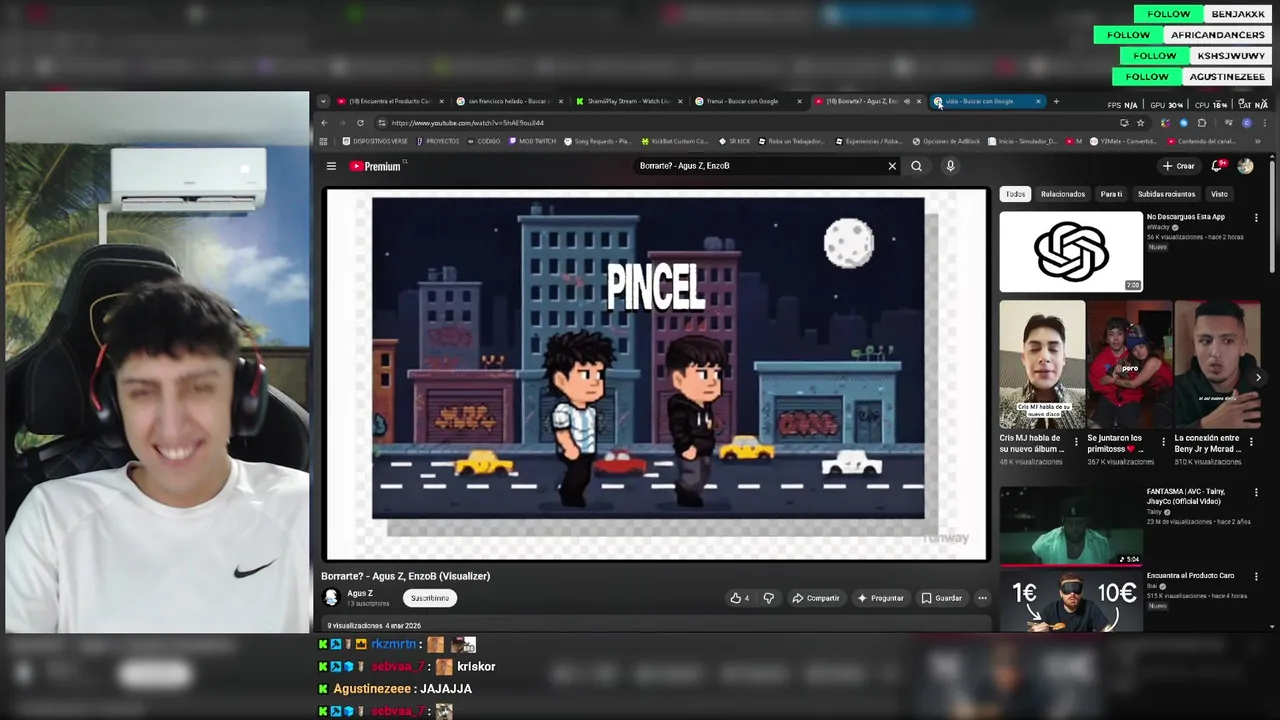Clear the YouTube search box text

tap(892, 166)
